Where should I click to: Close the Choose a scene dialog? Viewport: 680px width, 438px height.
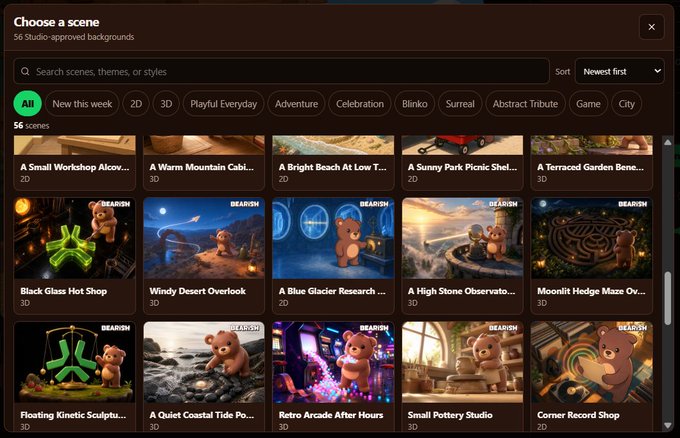click(651, 27)
